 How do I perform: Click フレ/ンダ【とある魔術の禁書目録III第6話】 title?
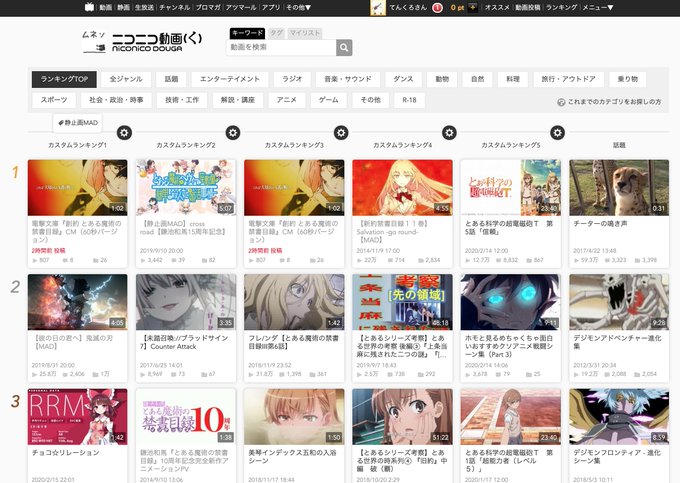294,342
